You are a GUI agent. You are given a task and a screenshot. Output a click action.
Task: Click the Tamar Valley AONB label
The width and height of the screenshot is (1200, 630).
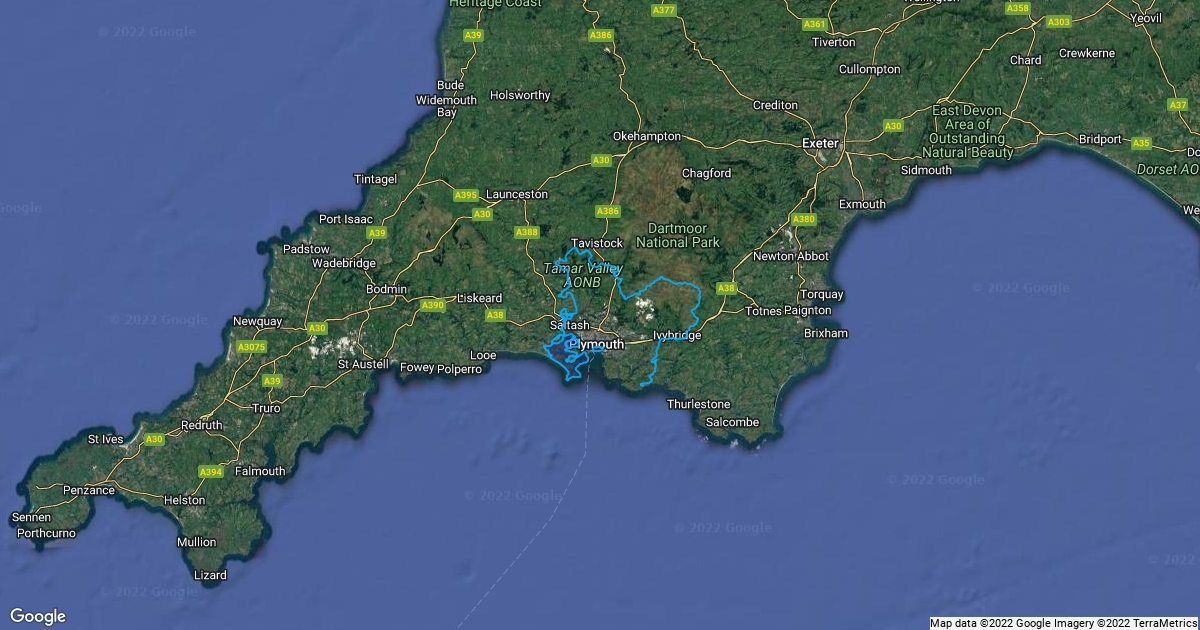(x=582, y=276)
